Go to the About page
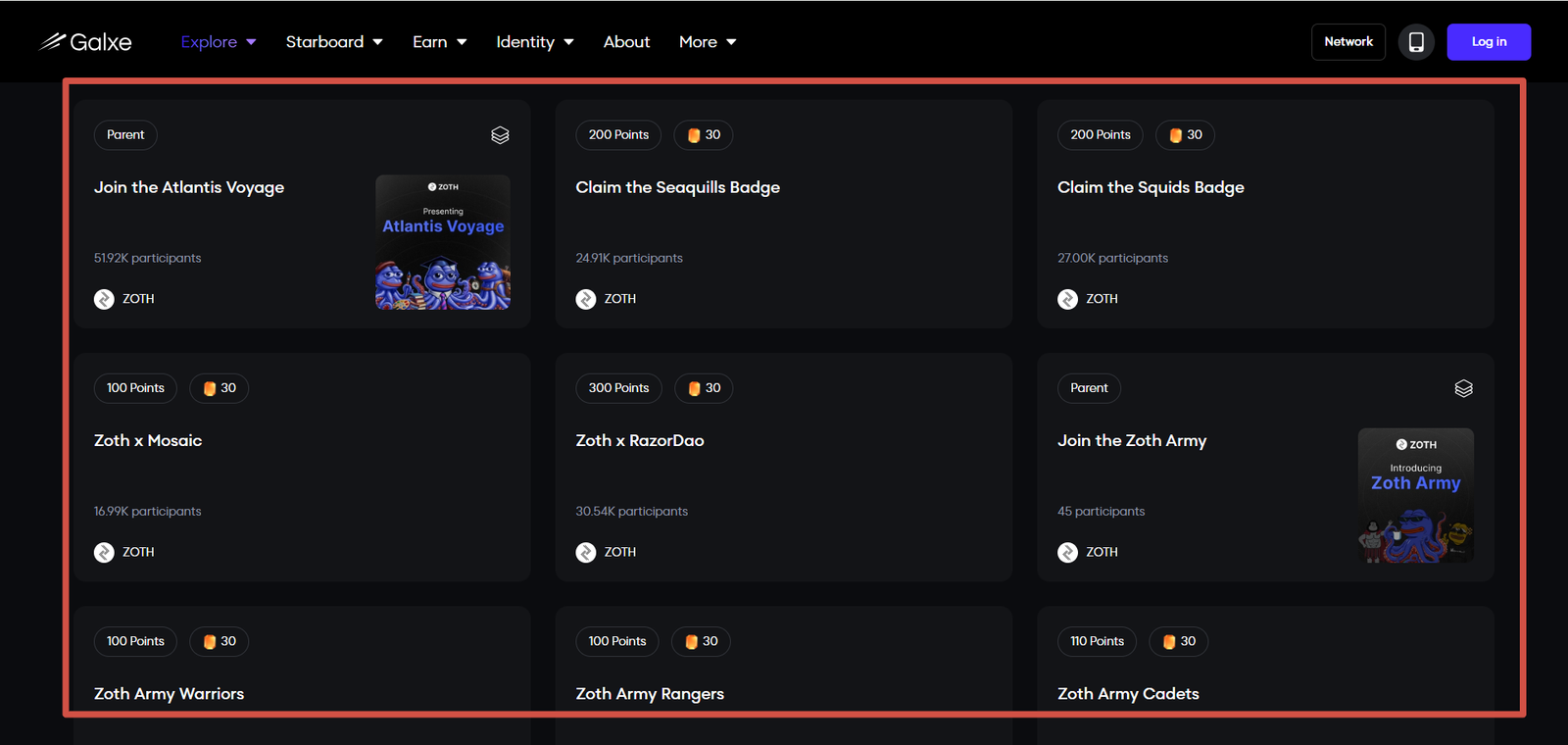The height and width of the screenshot is (745, 1568). pyautogui.click(x=626, y=42)
